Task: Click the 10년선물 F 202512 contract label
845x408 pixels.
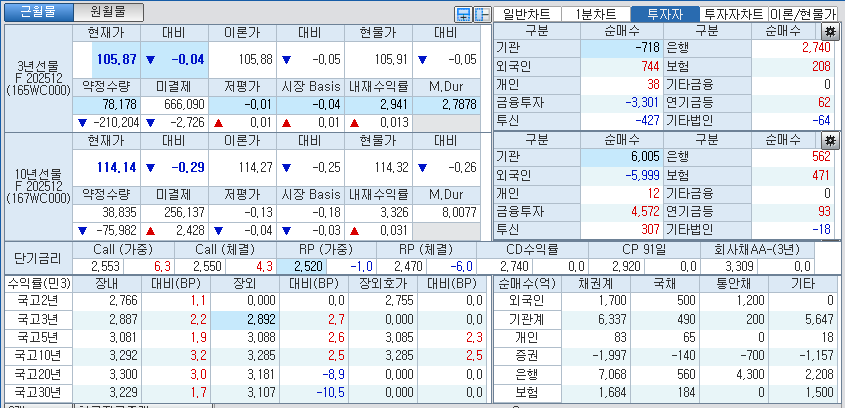Action: pyautogui.click(x=38, y=186)
